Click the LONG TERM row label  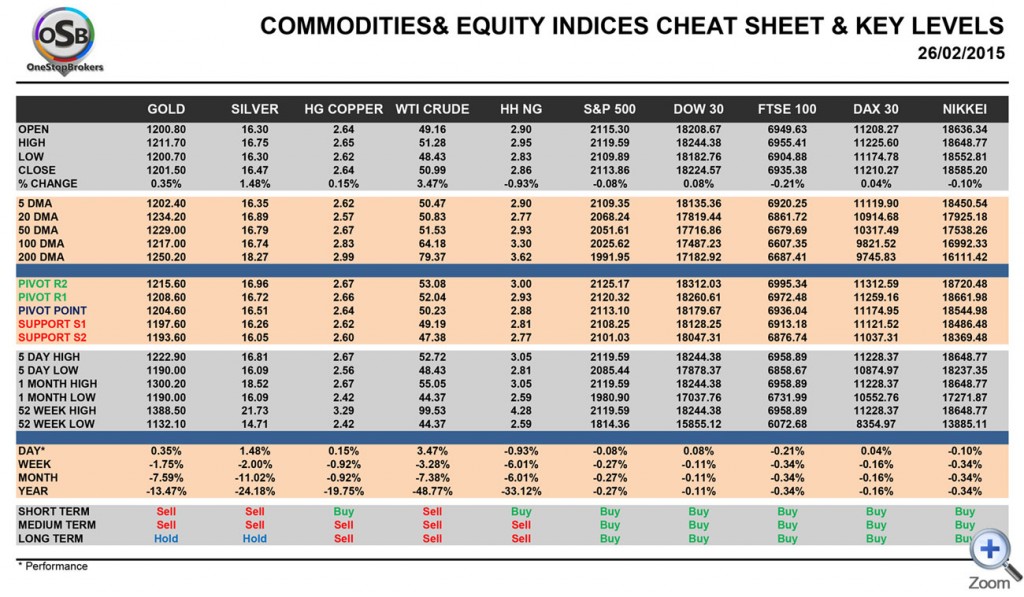point(50,538)
